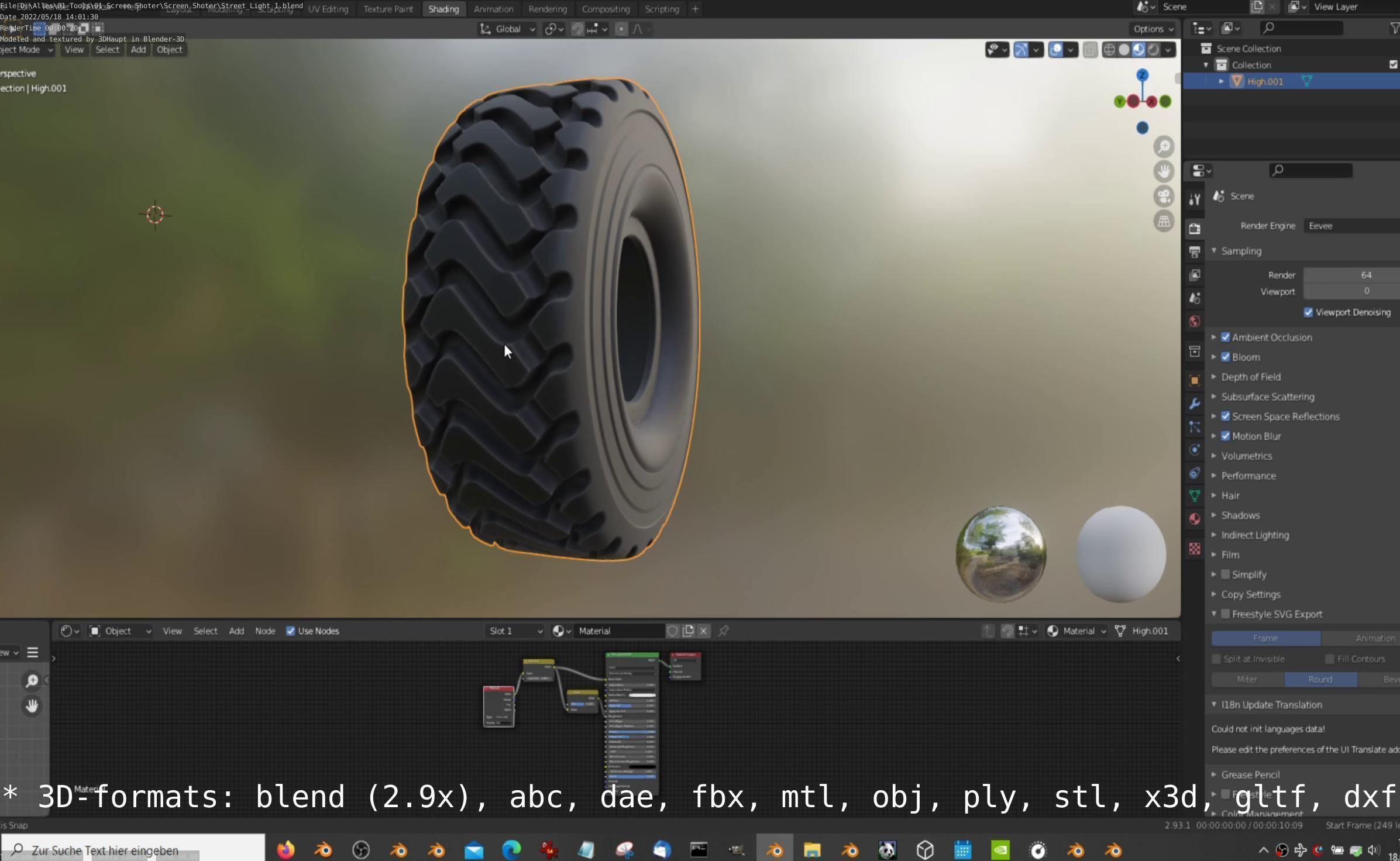
Task: Uncheck Ambient Occlusion
Action: pos(1226,337)
